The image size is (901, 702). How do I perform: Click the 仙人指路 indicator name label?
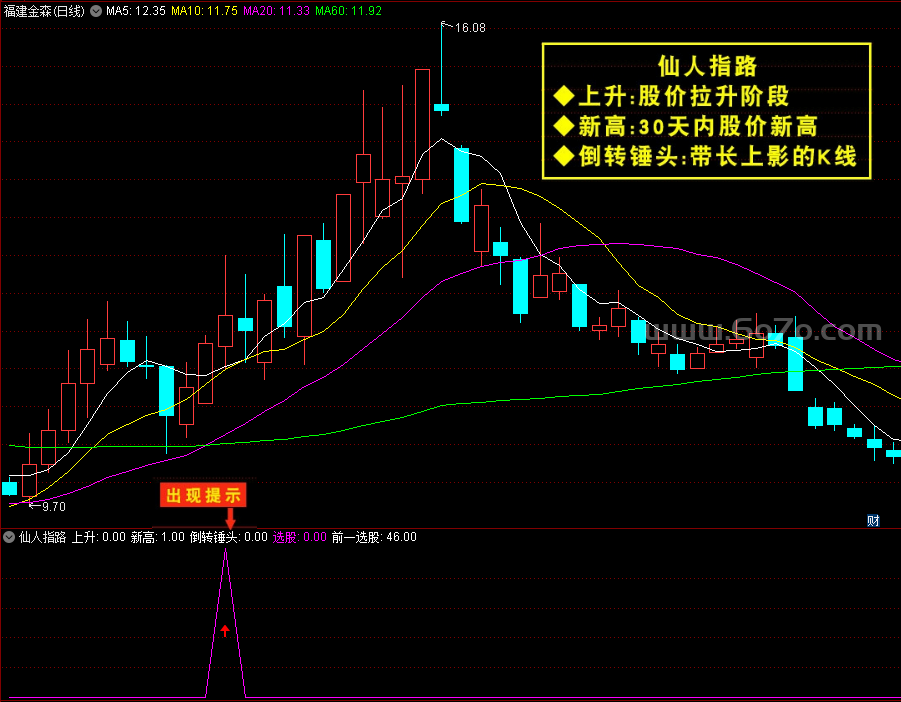pyautogui.click(x=43, y=537)
